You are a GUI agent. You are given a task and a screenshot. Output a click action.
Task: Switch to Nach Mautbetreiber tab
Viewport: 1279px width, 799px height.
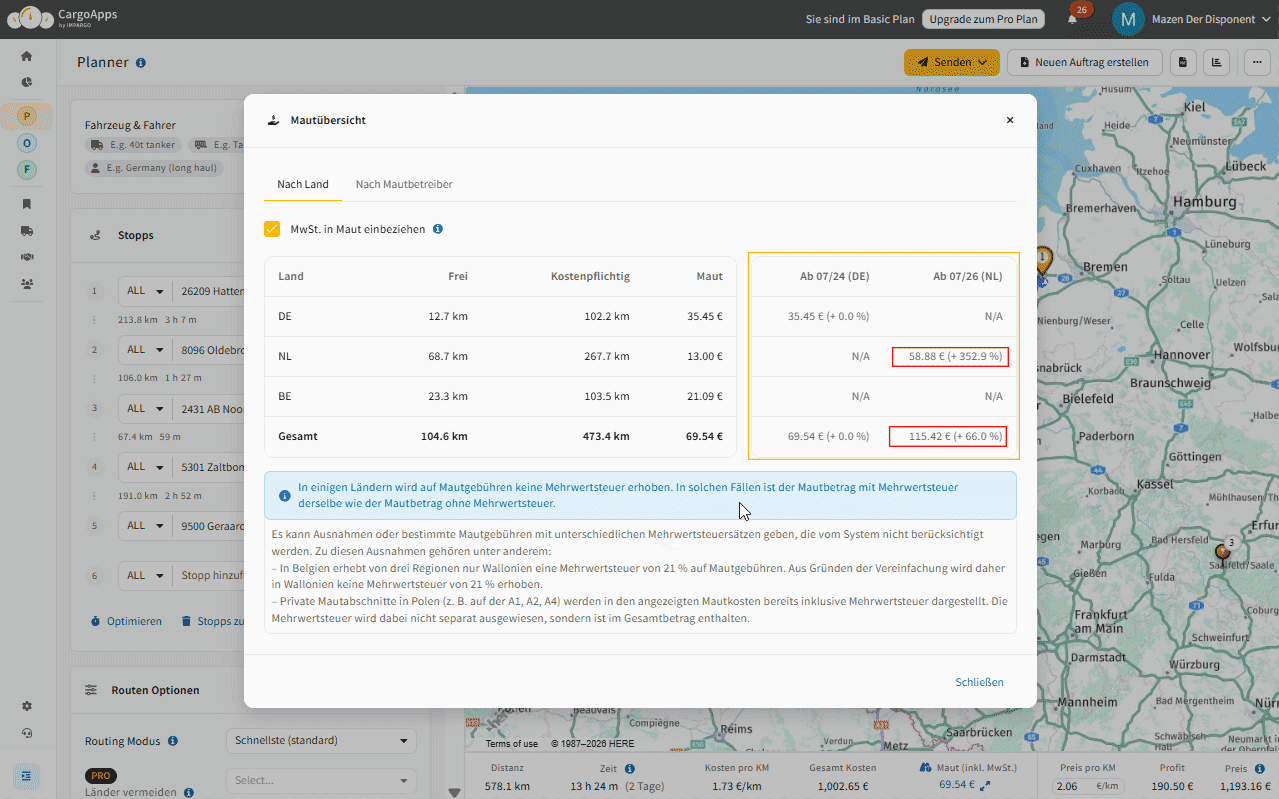click(404, 185)
